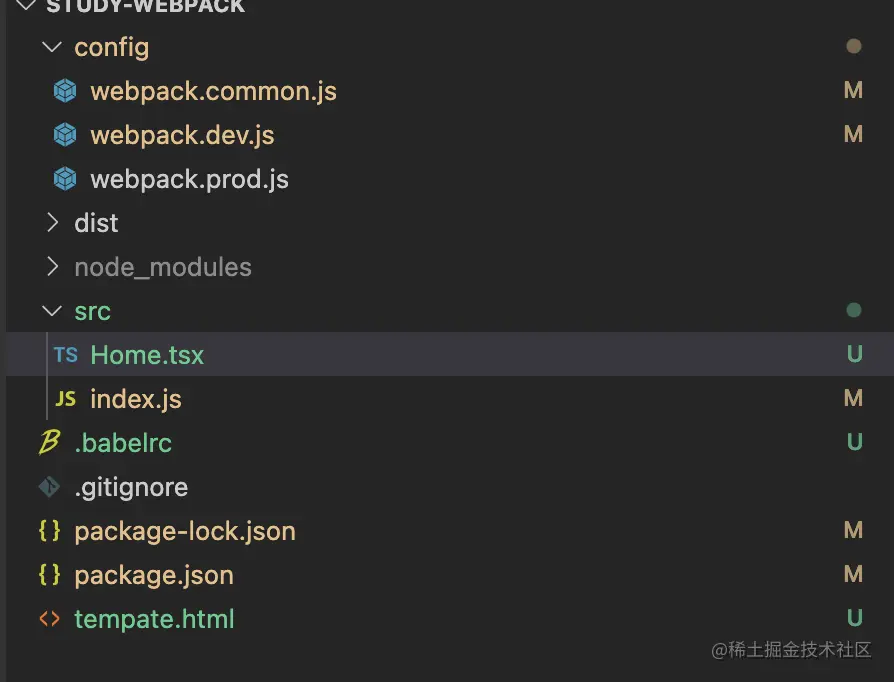Click the modified dot on config folder
Screen dimensions: 894x682
click(x=853, y=46)
